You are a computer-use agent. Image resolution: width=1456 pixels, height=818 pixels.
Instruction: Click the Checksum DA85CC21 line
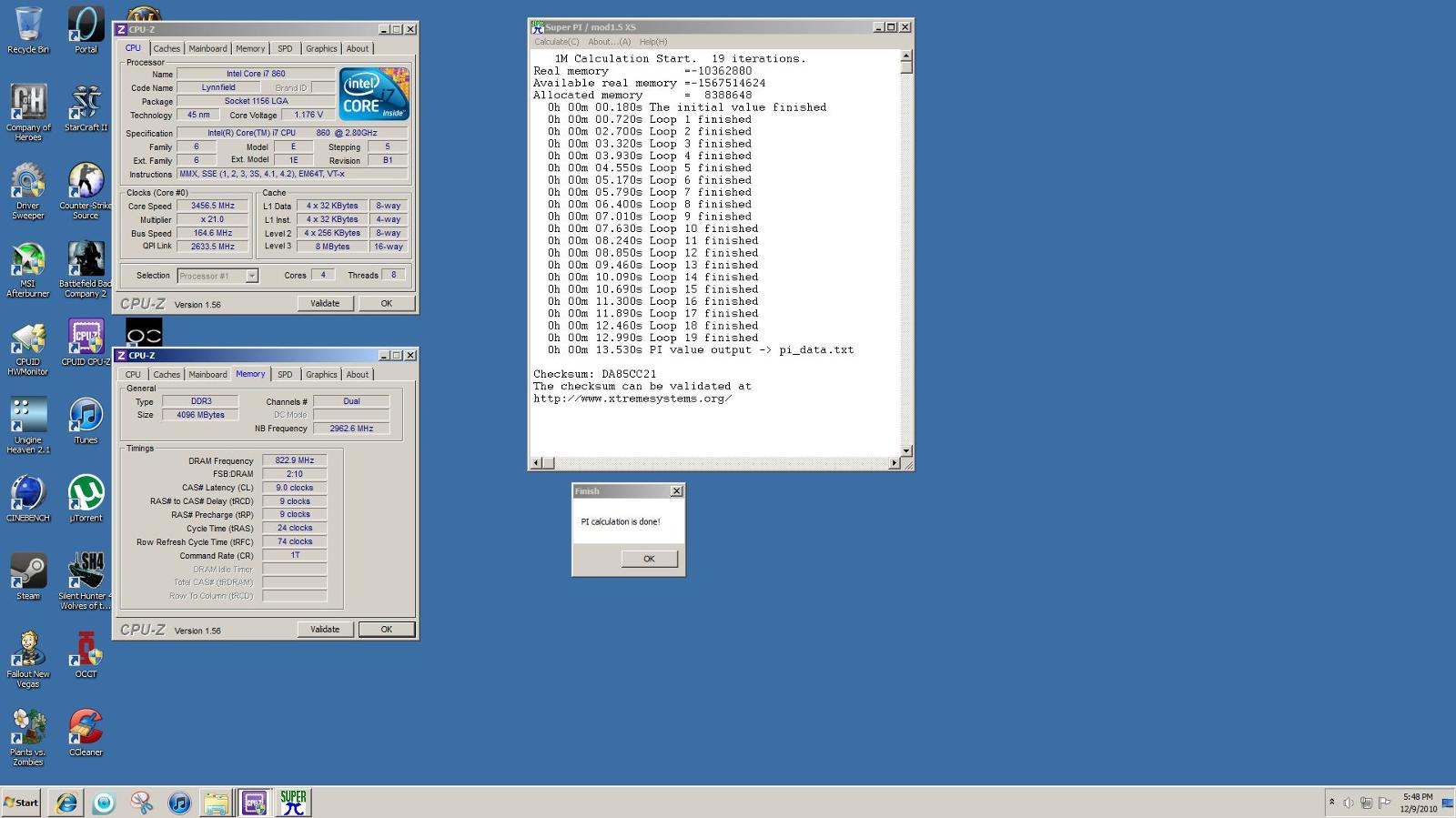[x=594, y=374]
